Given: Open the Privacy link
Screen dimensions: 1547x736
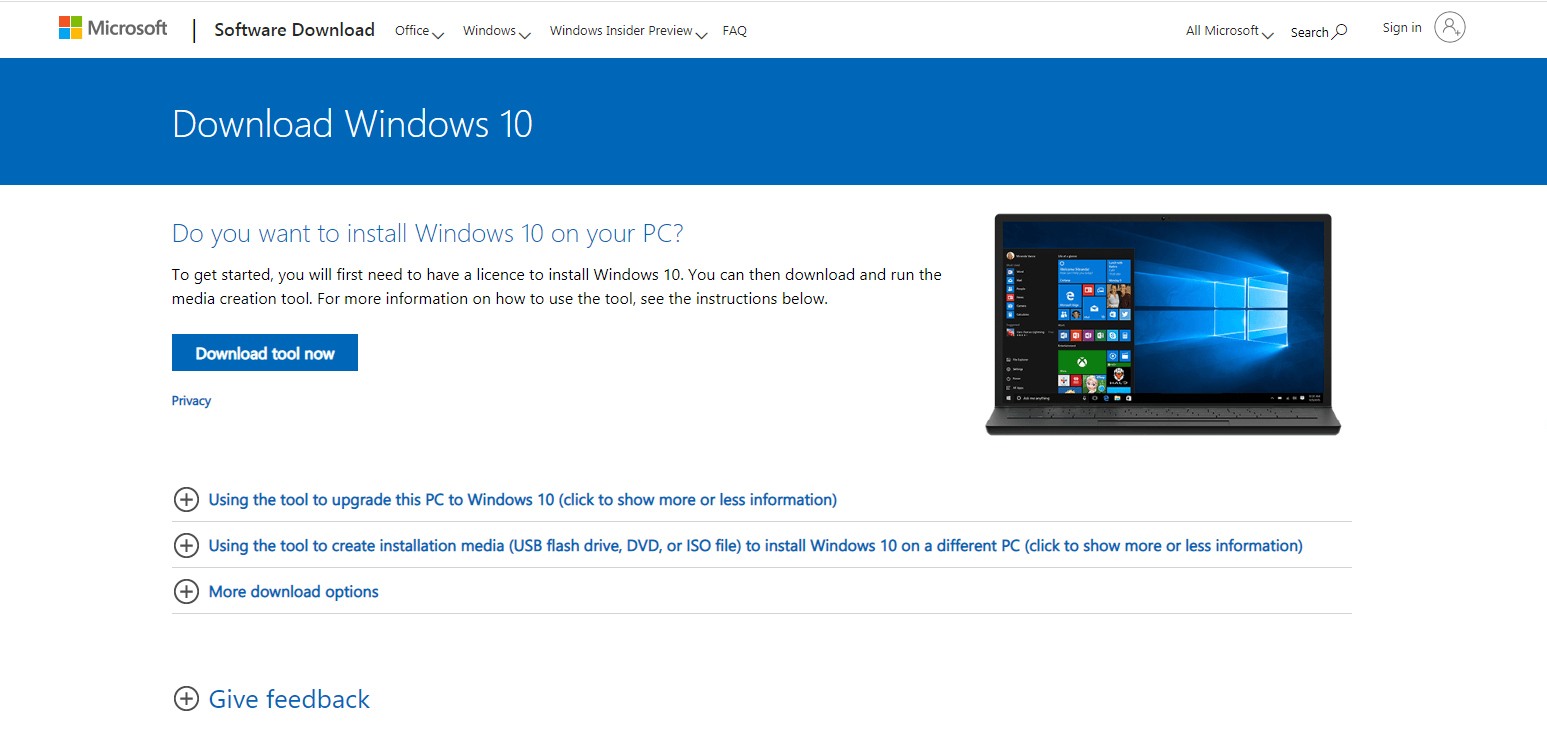Looking at the screenshot, I should point(191,401).
